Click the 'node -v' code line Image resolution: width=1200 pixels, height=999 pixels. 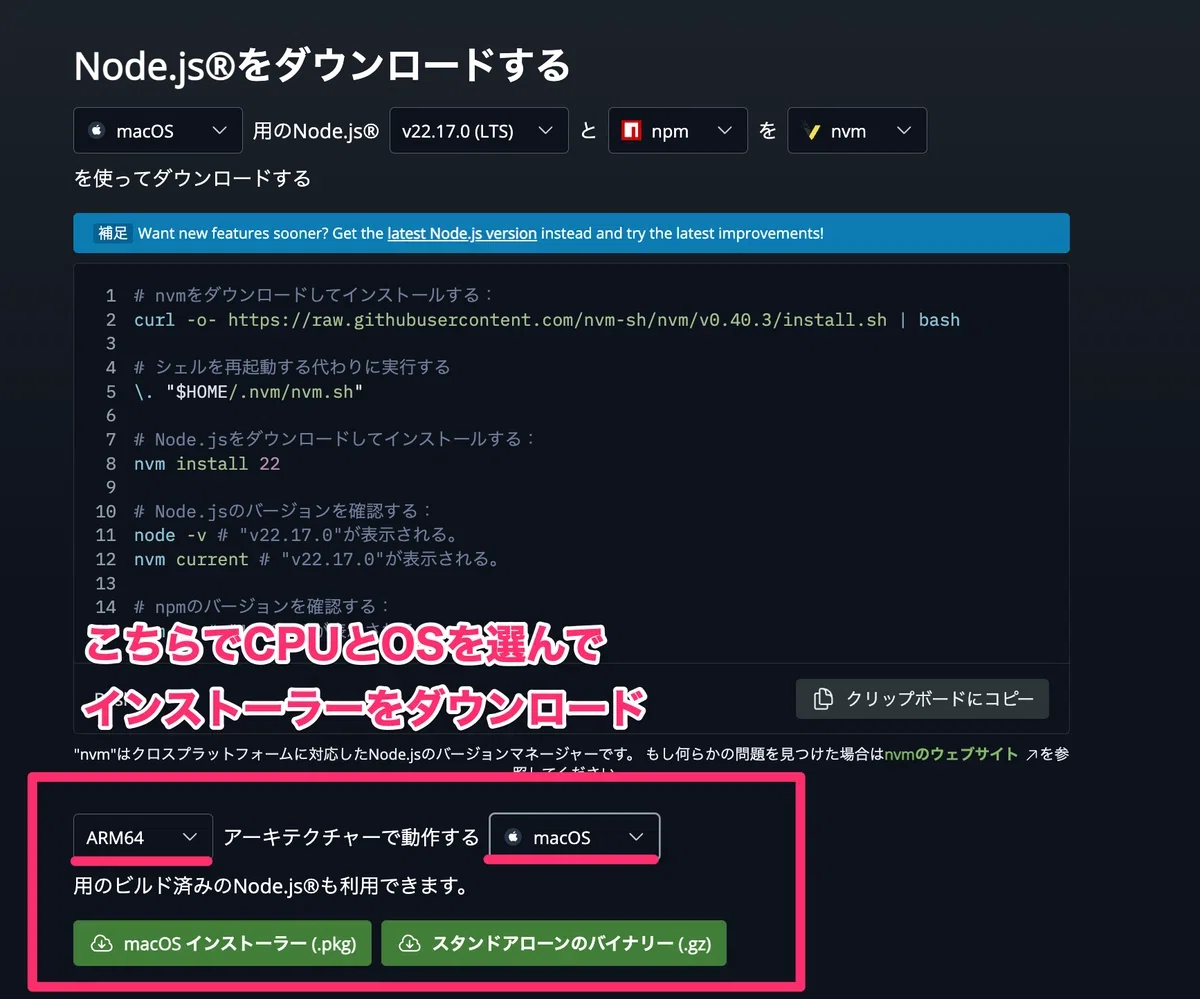(296, 535)
